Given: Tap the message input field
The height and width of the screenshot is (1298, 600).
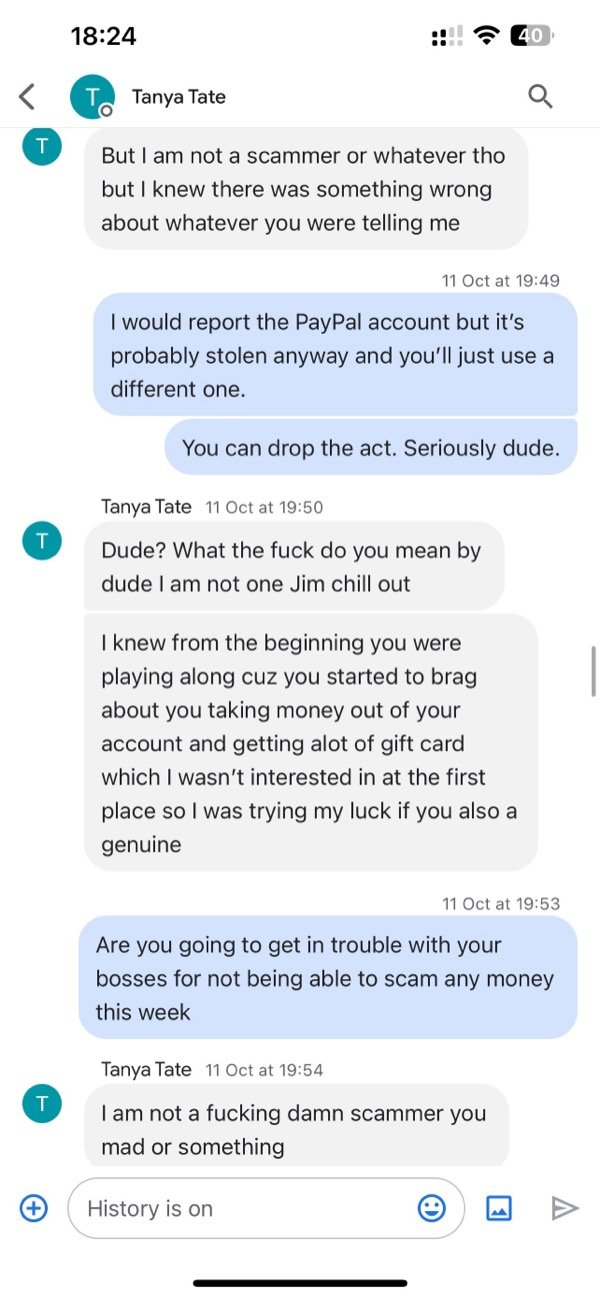Looking at the screenshot, I should point(250,1208).
